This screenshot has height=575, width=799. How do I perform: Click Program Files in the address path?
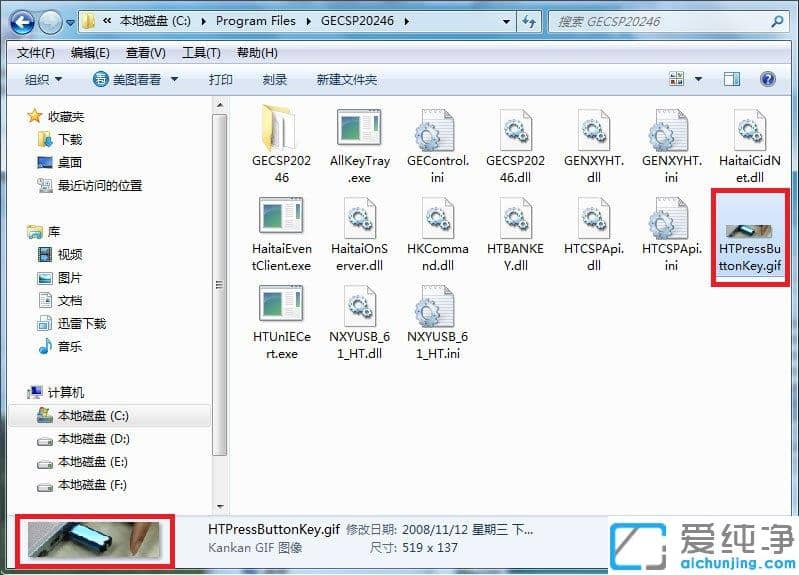[256, 21]
